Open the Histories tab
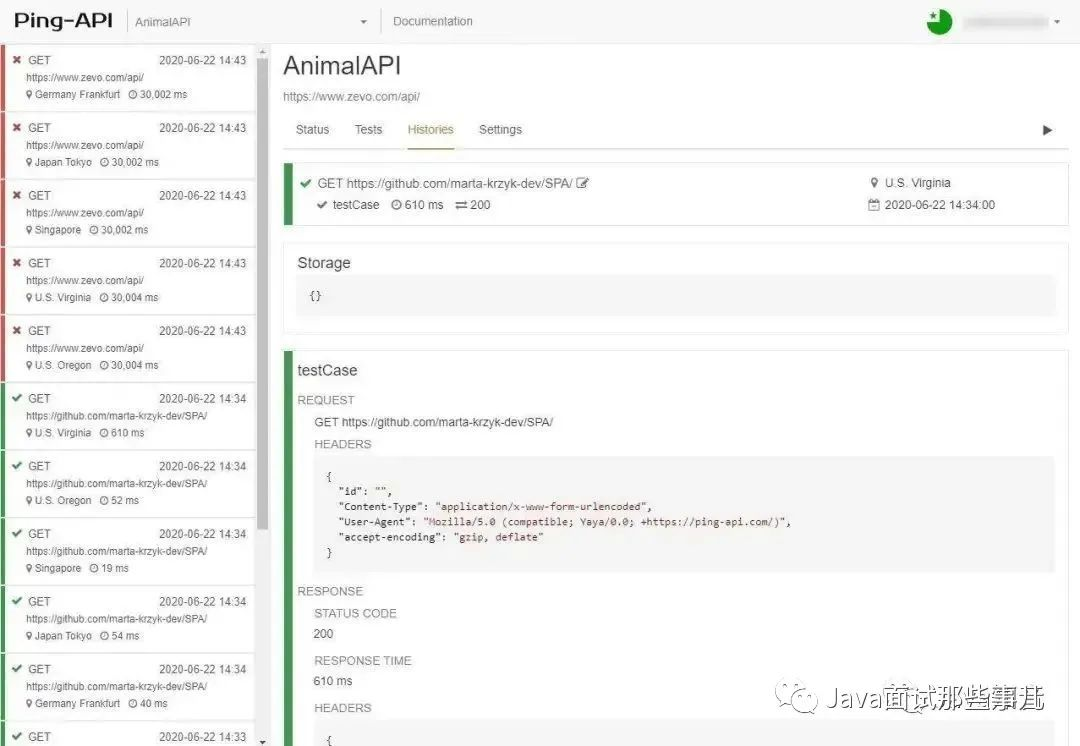 pyautogui.click(x=430, y=129)
